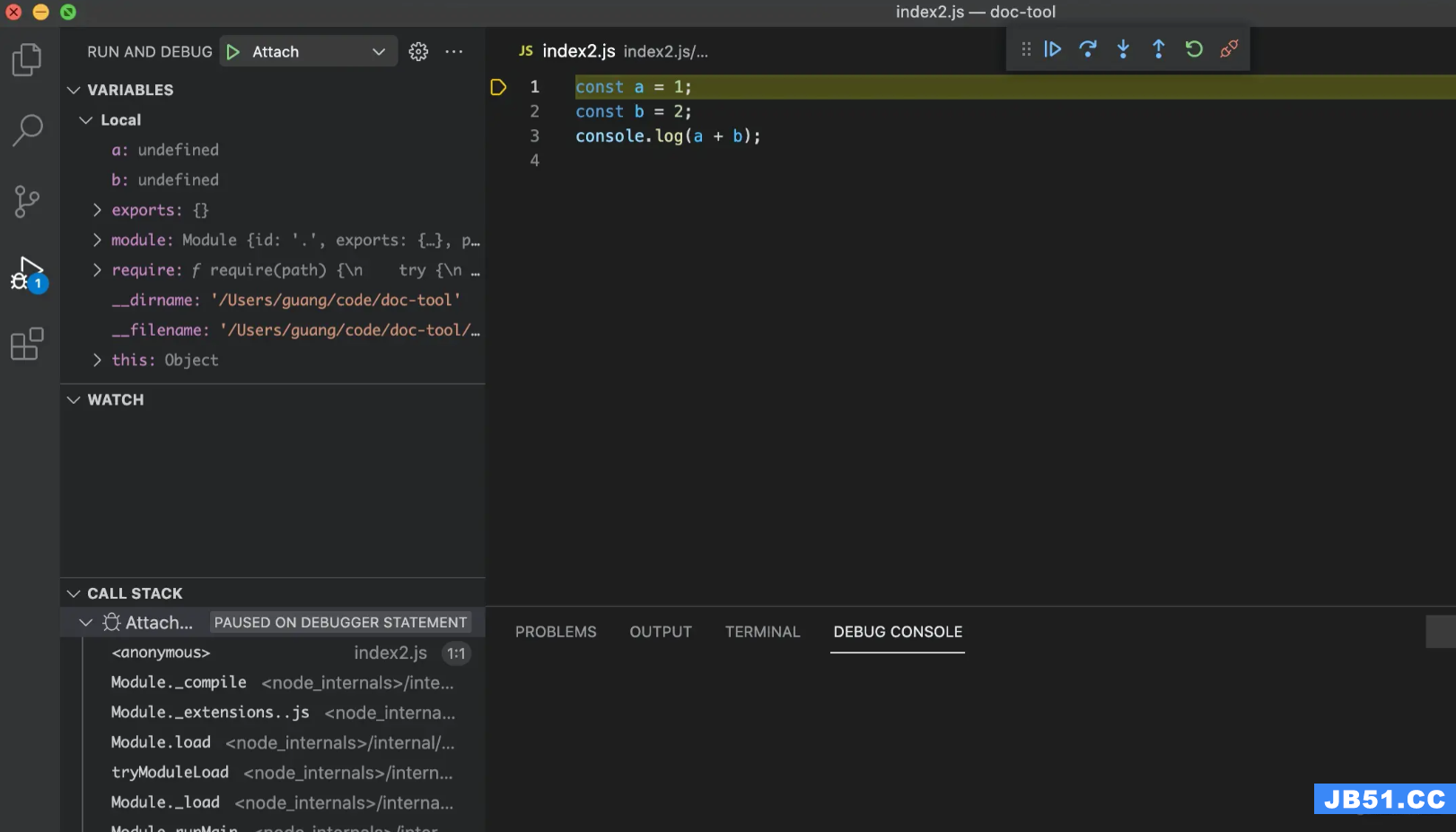Click line number 3 in the gutter
Image resolution: width=1456 pixels, height=832 pixels.
pos(534,136)
